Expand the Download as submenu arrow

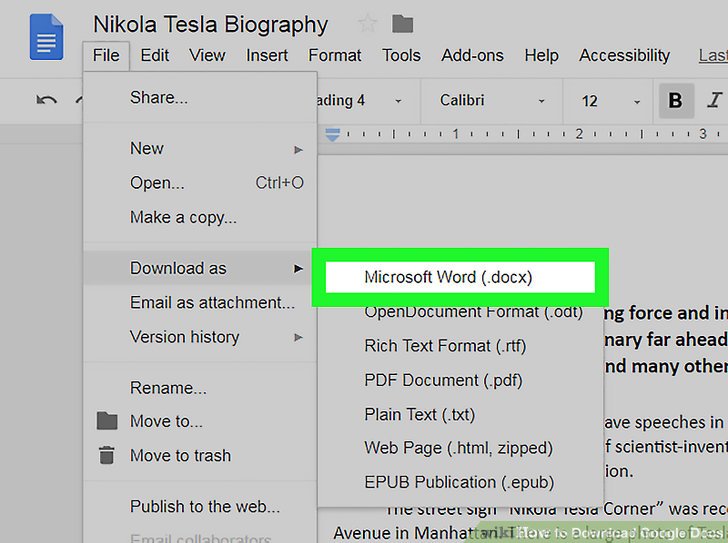[x=299, y=268]
